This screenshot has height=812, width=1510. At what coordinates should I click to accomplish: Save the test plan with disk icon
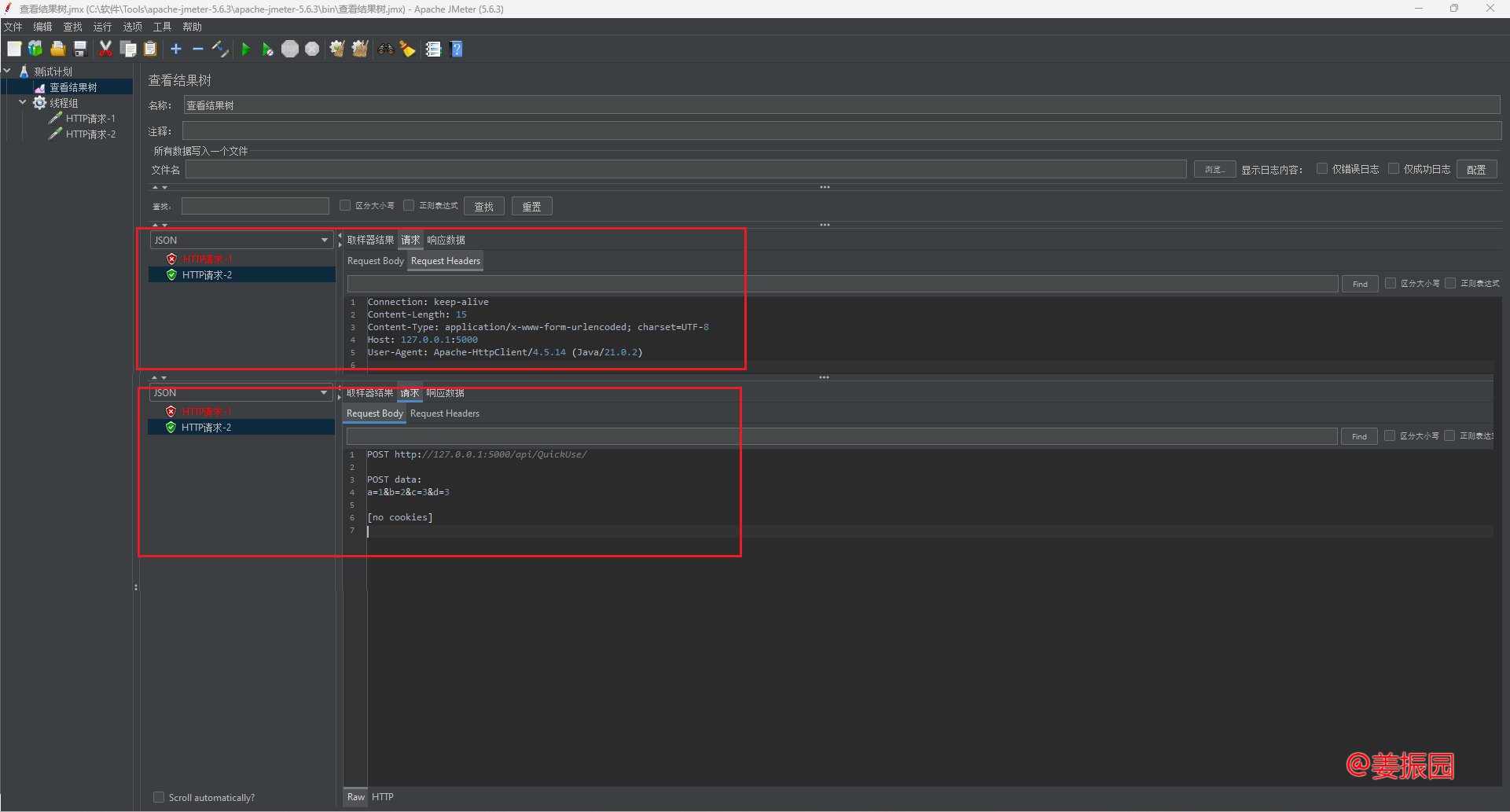(79, 49)
